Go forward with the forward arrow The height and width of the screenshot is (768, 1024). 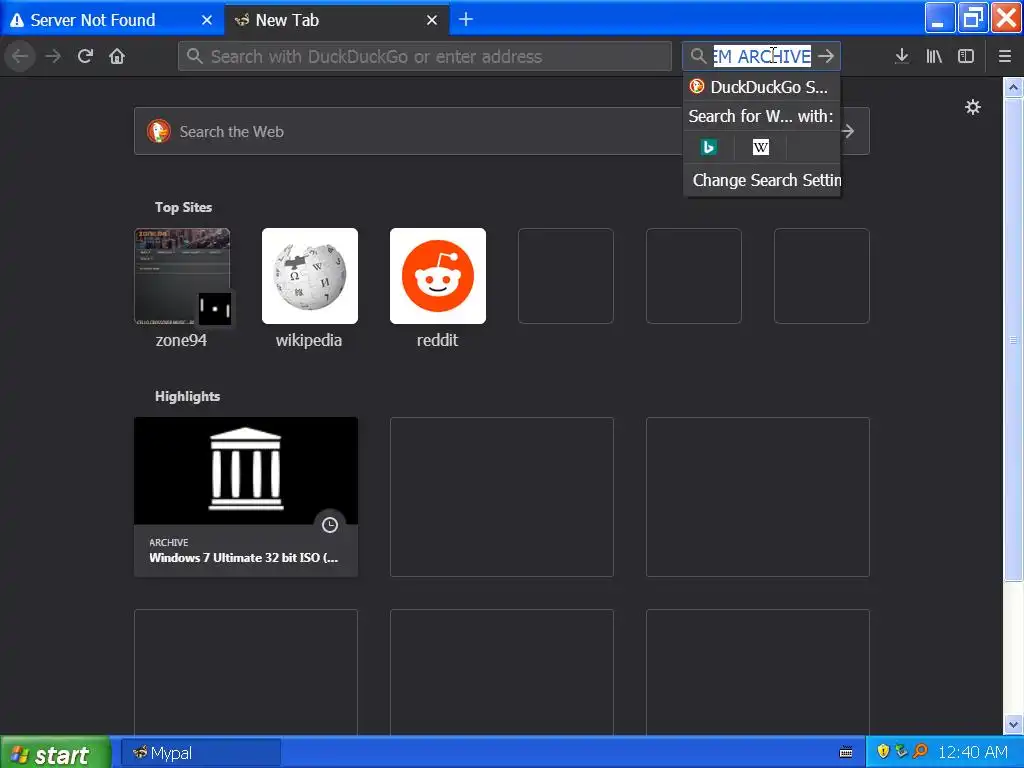53,56
